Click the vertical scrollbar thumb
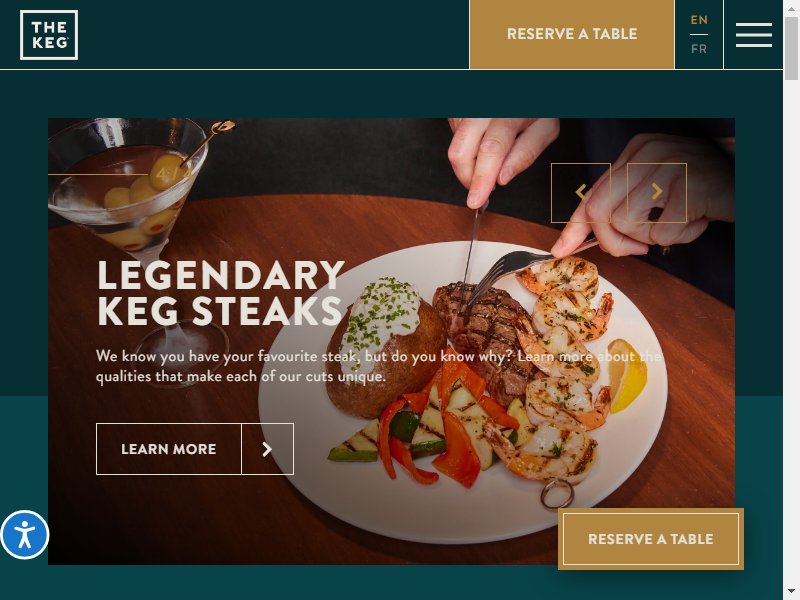 [791, 48]
